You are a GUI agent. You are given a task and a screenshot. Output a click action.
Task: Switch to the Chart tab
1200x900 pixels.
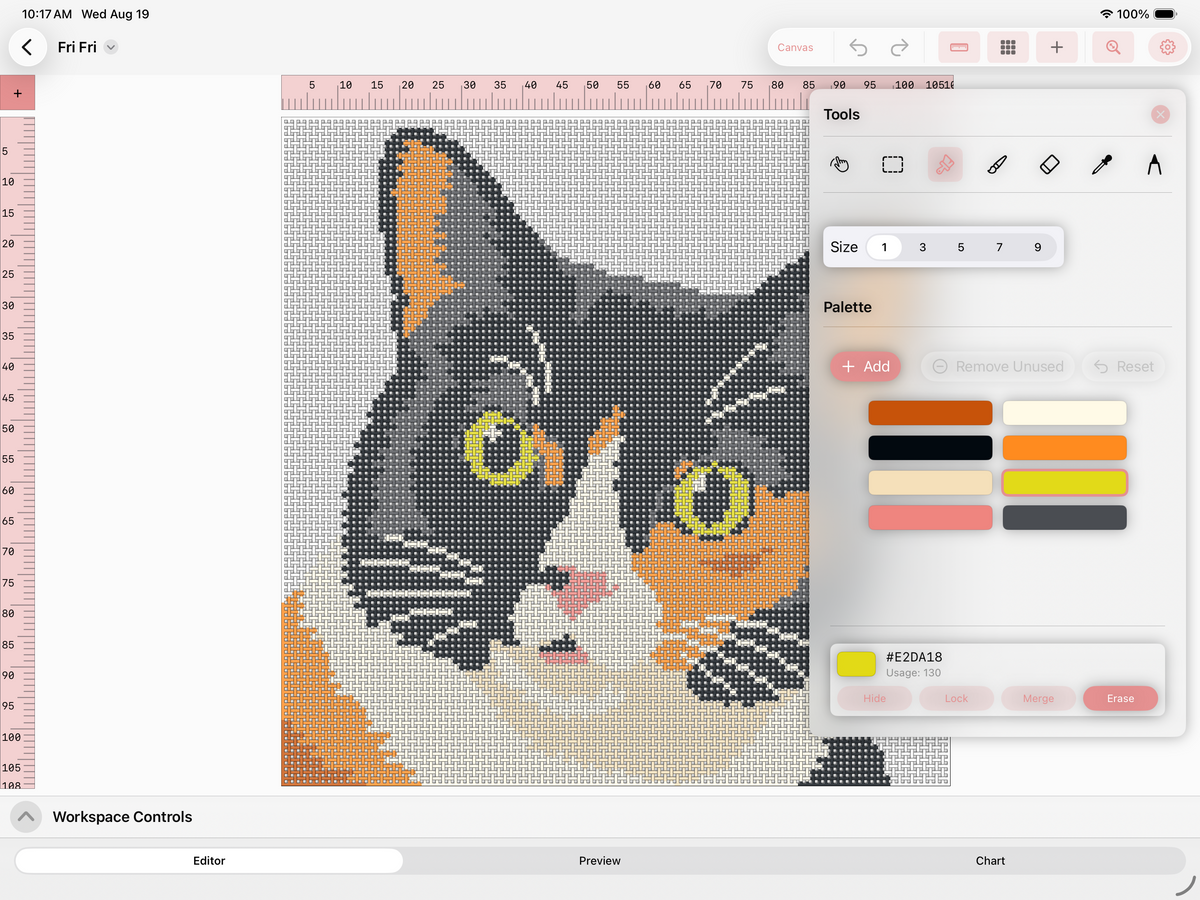(x=991, y=860)
